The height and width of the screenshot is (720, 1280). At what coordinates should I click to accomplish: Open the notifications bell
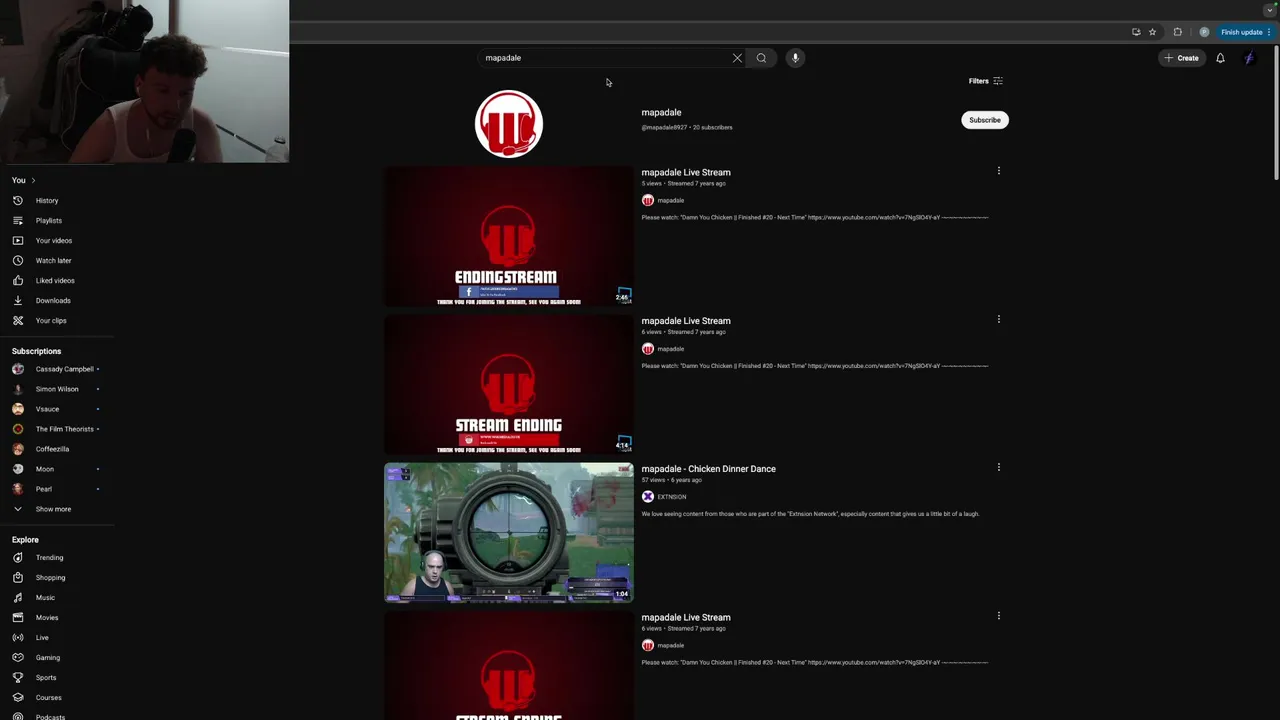coord(1220,58)
